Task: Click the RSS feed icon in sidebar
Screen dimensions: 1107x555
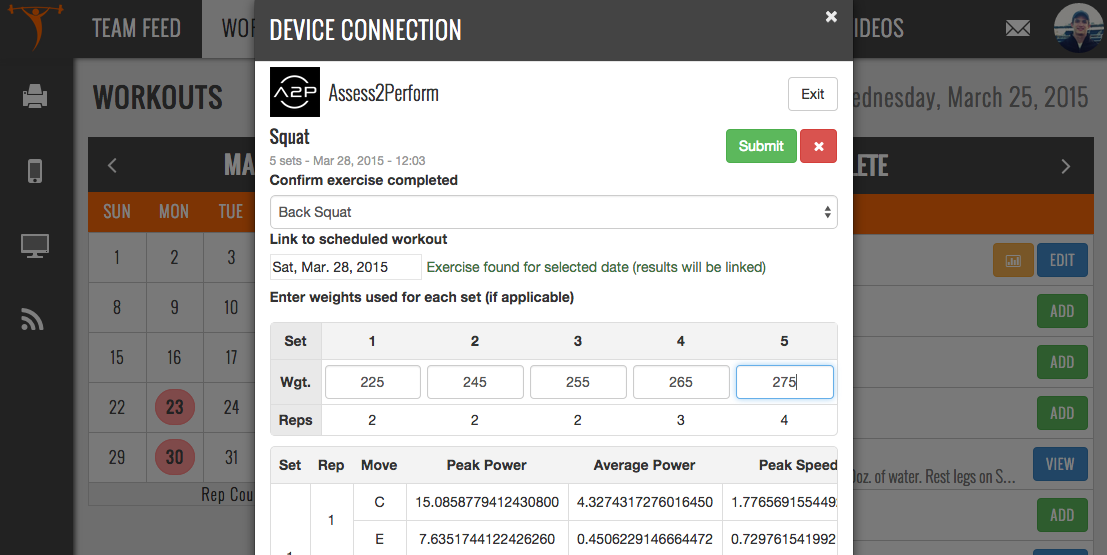Action: coord(36,319)
